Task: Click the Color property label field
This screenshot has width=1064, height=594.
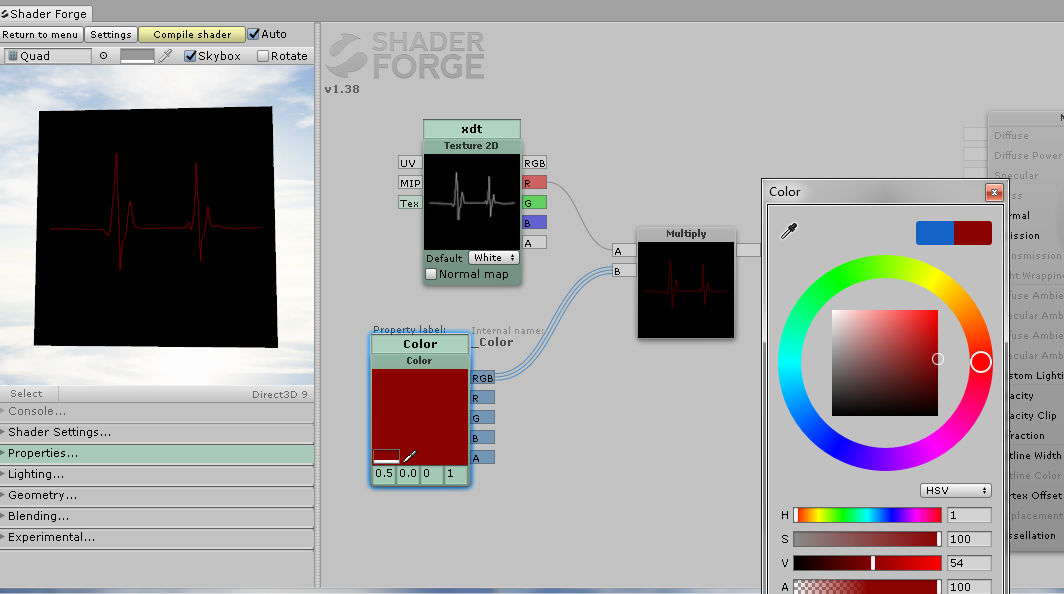Action: 420,344
